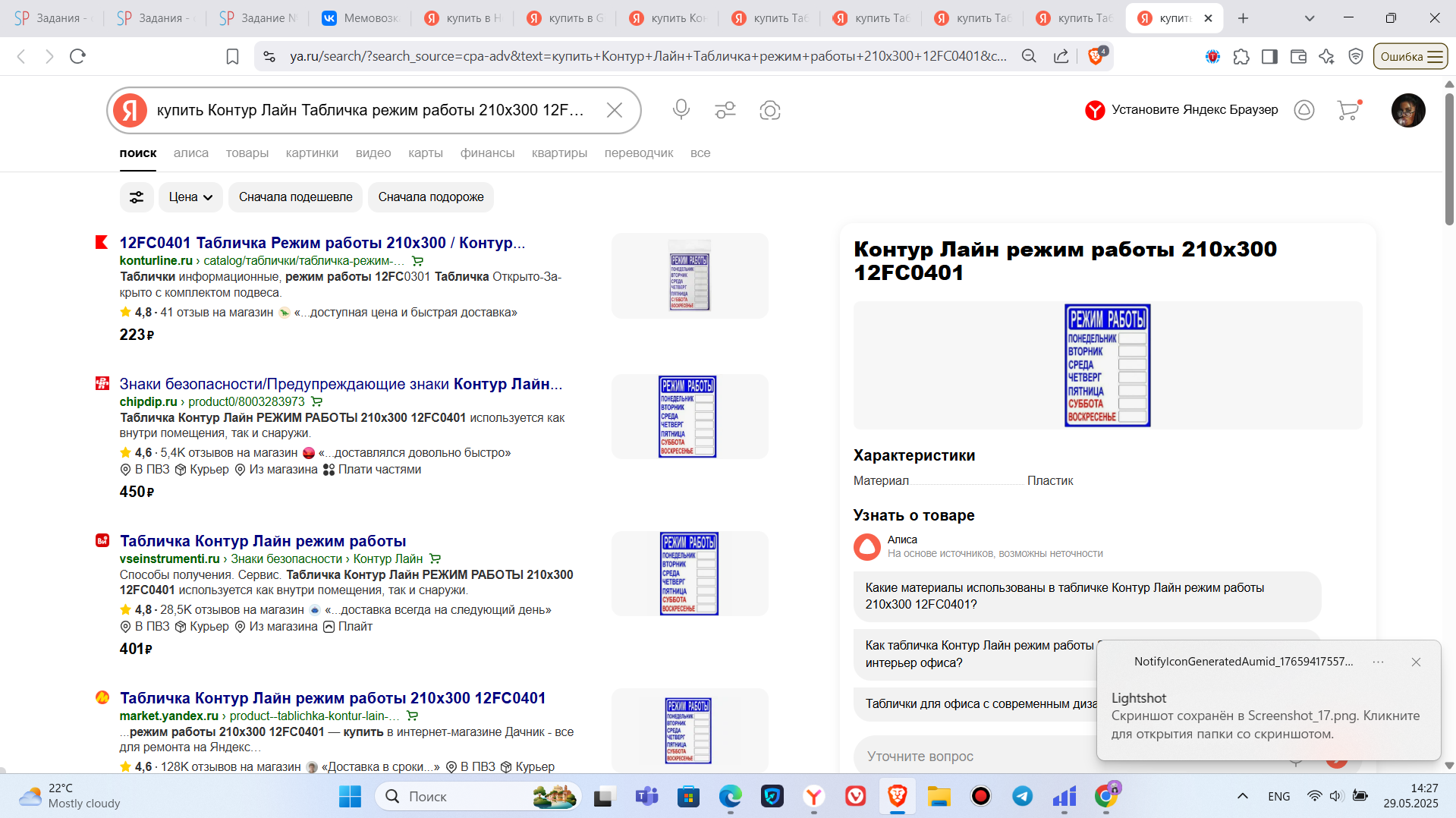This screenshot has height=818, width=1456.
Task: Ask Alice about materials used question
Action: coord(1087,596)
